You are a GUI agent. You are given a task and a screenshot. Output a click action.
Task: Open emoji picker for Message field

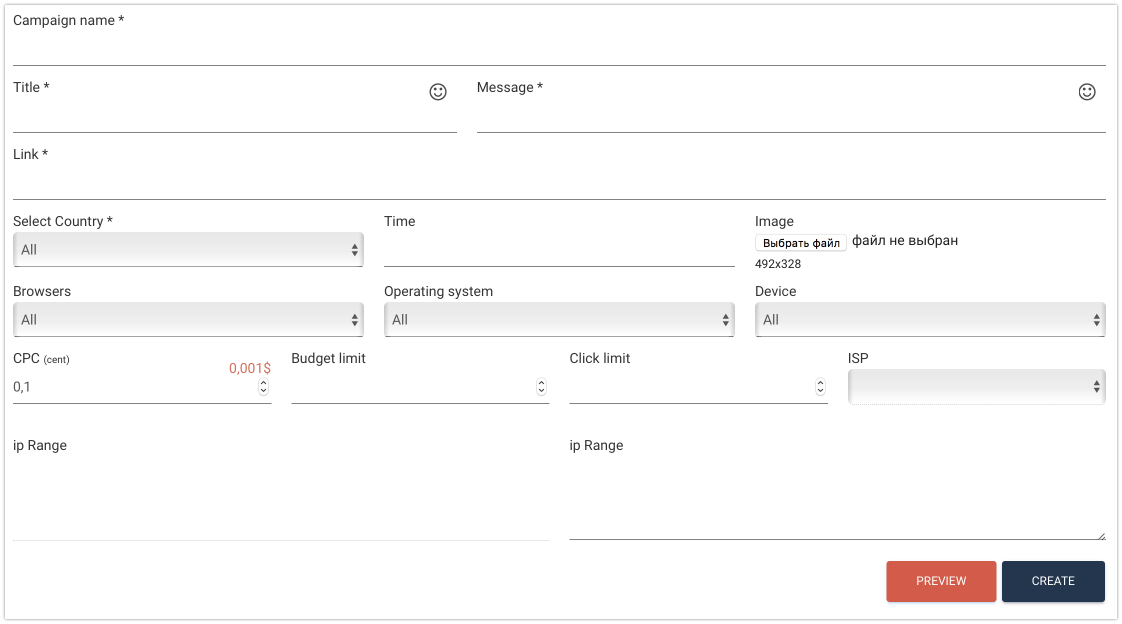(1087, 92)
